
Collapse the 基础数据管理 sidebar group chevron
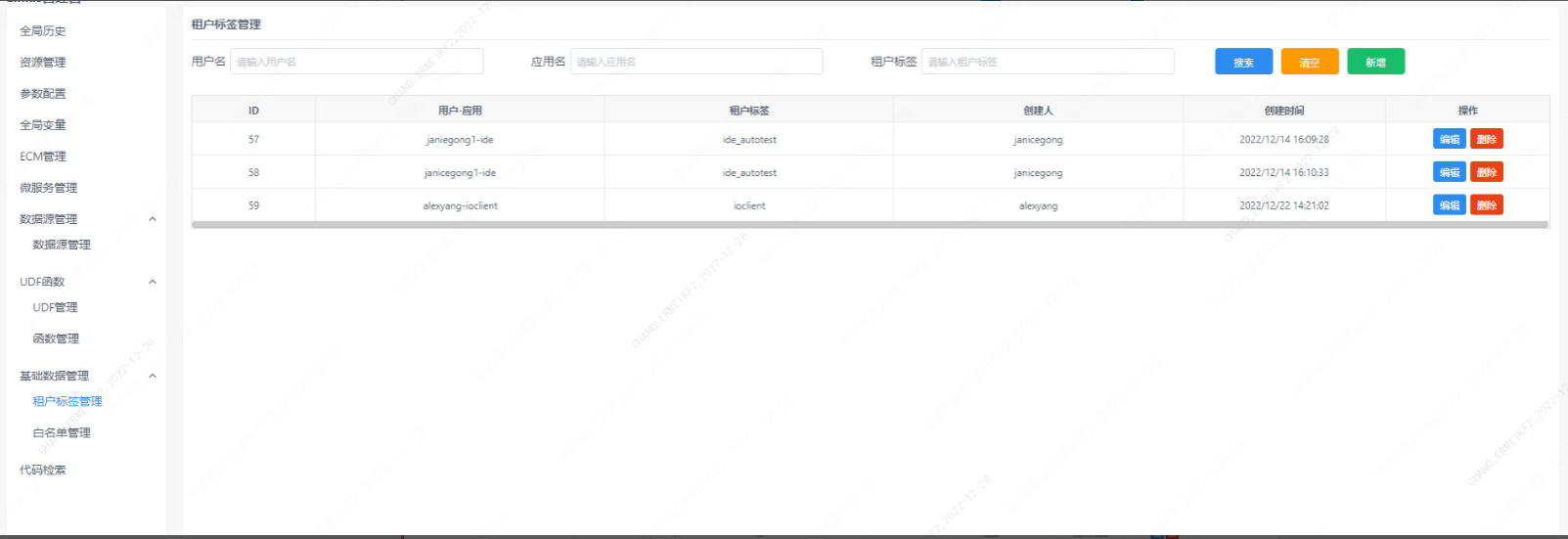pyautogui.click(x=152, y=376)
